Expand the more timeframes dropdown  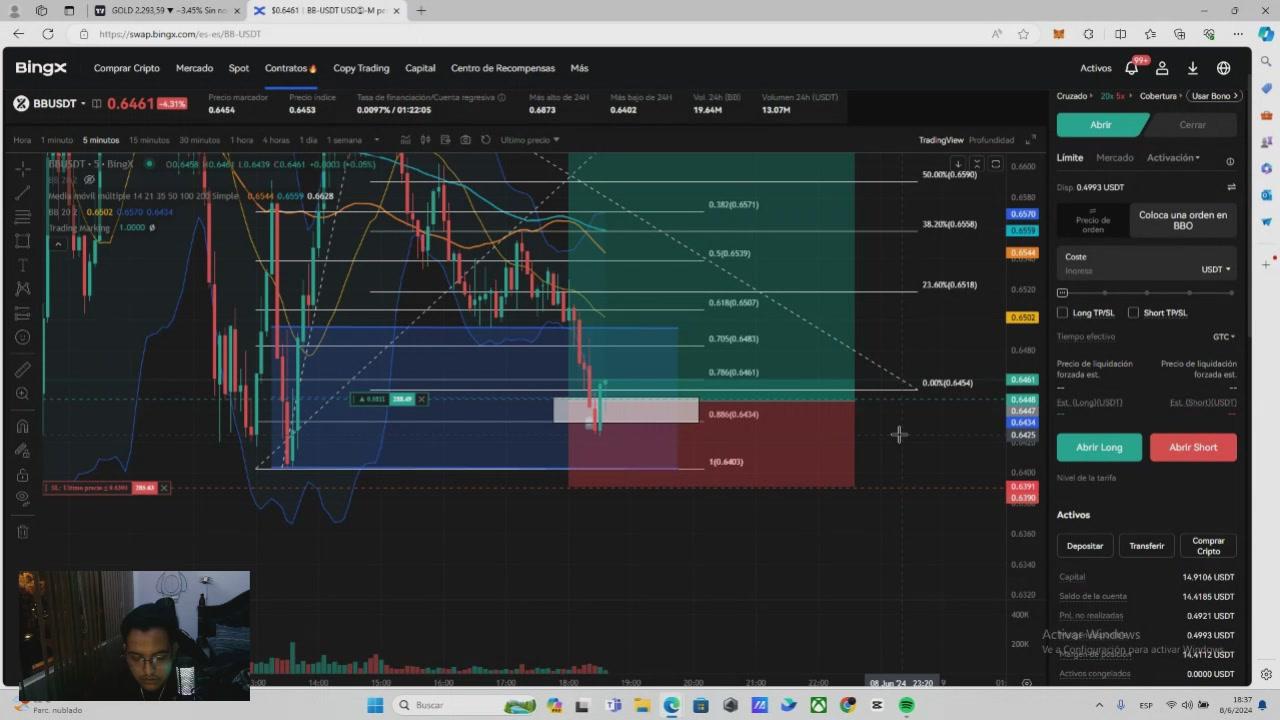pyautogui.click(x=376, y=140)
